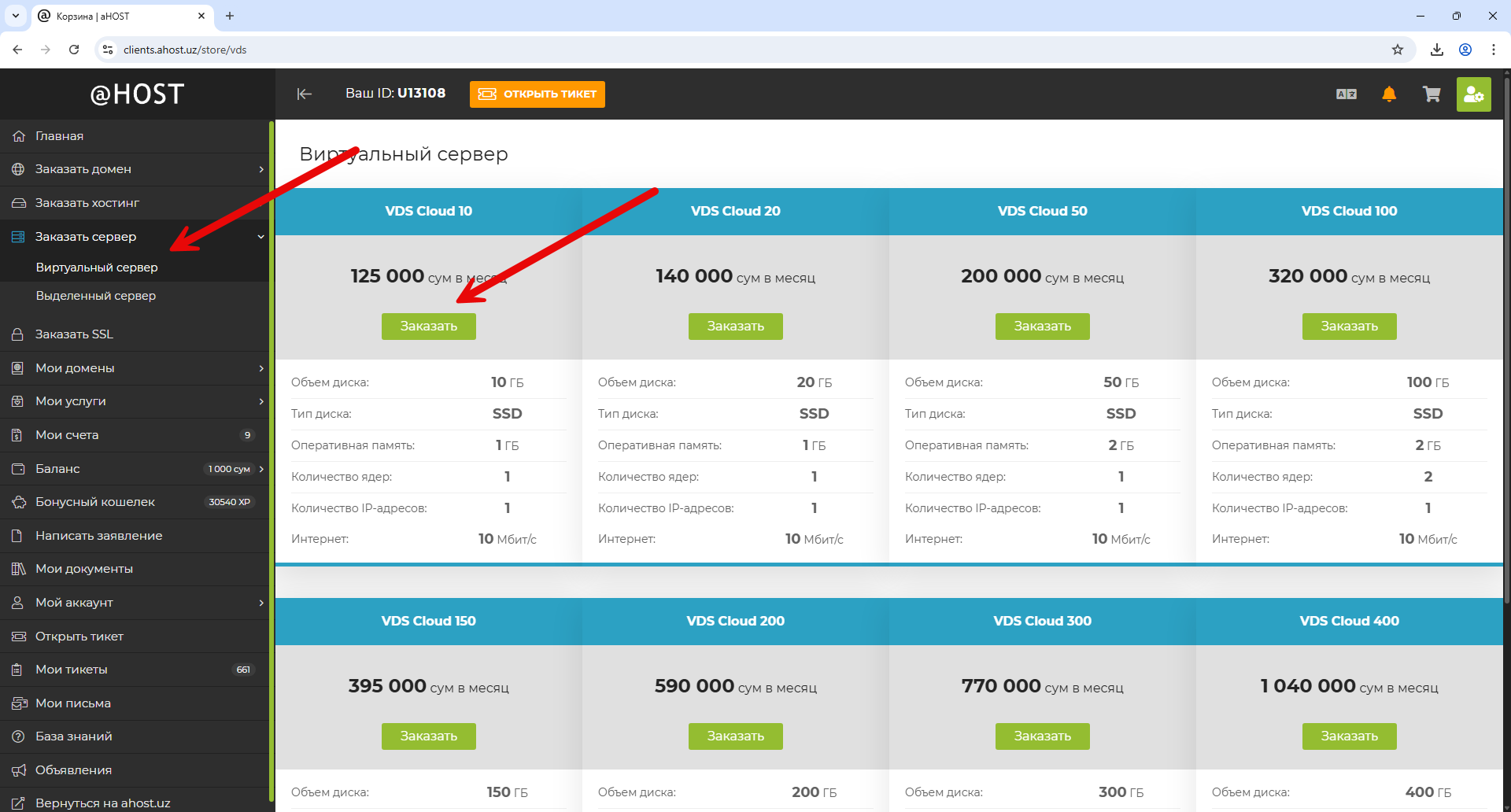The image size is (1511, 812).
Task: Order VDS Cloud 10 with Заказать
Action: coord(429,327)
